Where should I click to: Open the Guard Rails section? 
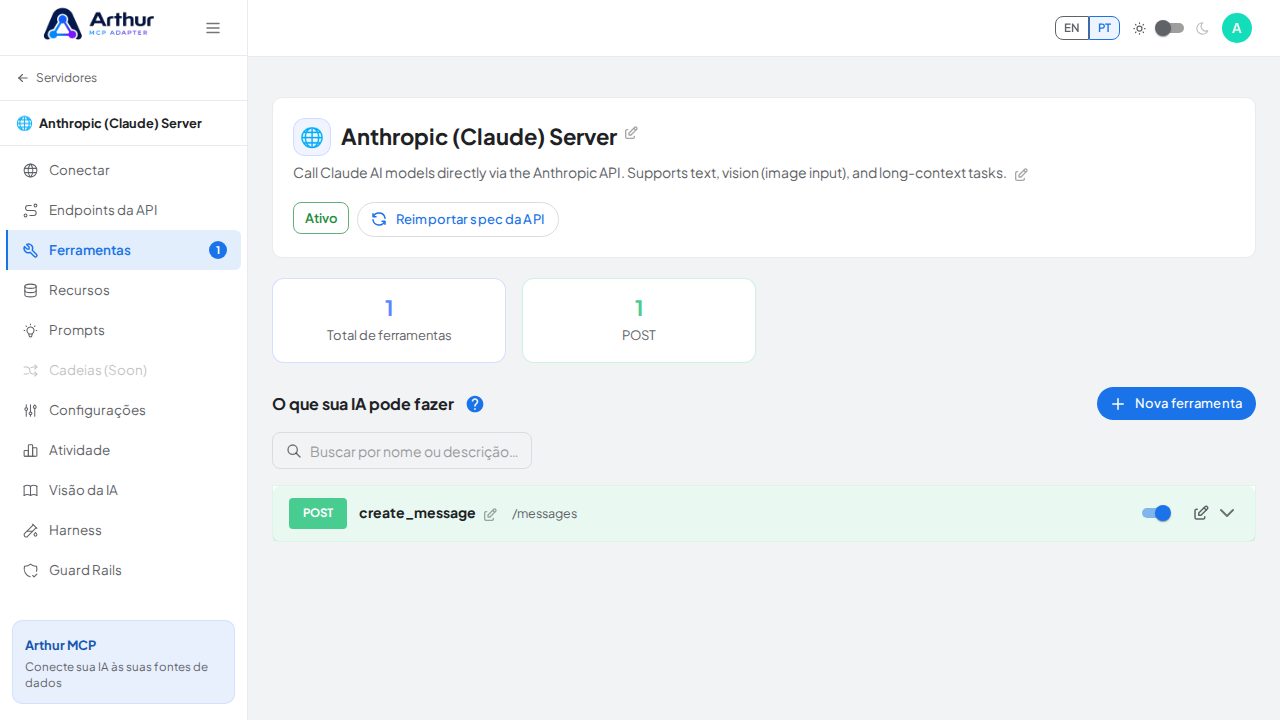tap(123, 570)
